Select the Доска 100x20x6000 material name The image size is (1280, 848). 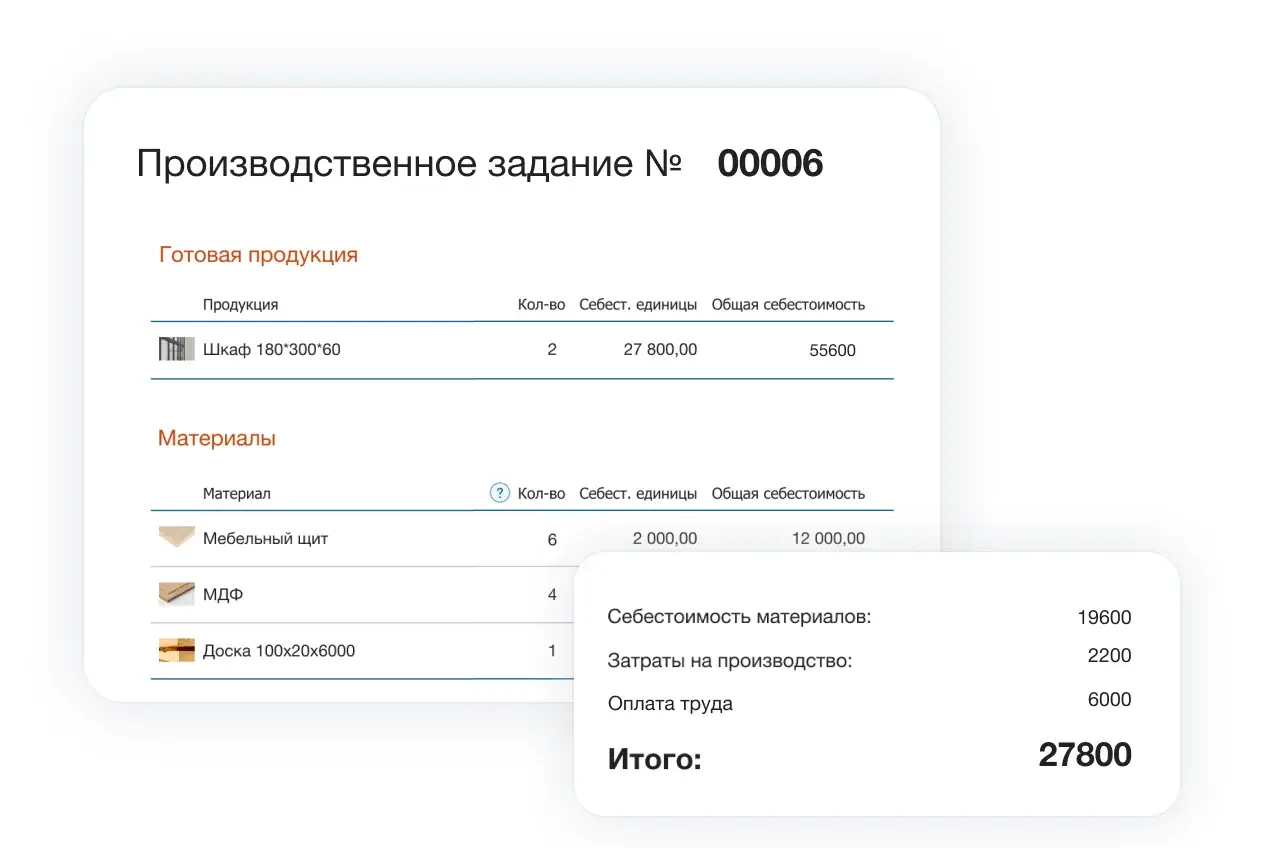[x=279, y=651]
